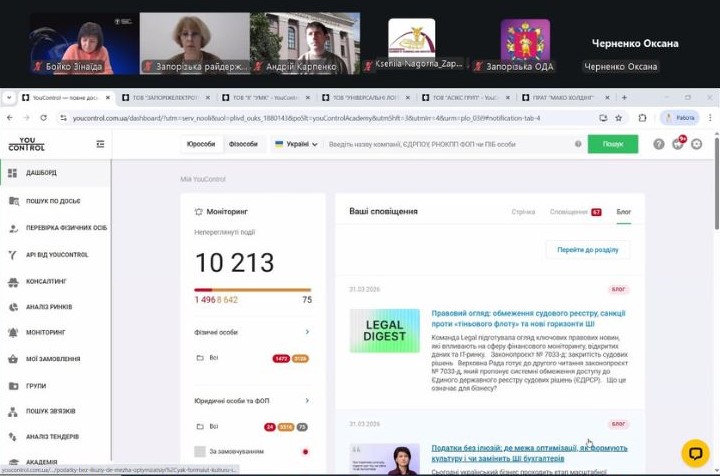Screen dimensions: 720x476
Task: Click the YouControl logo
Action: click(x=27, y=144)
